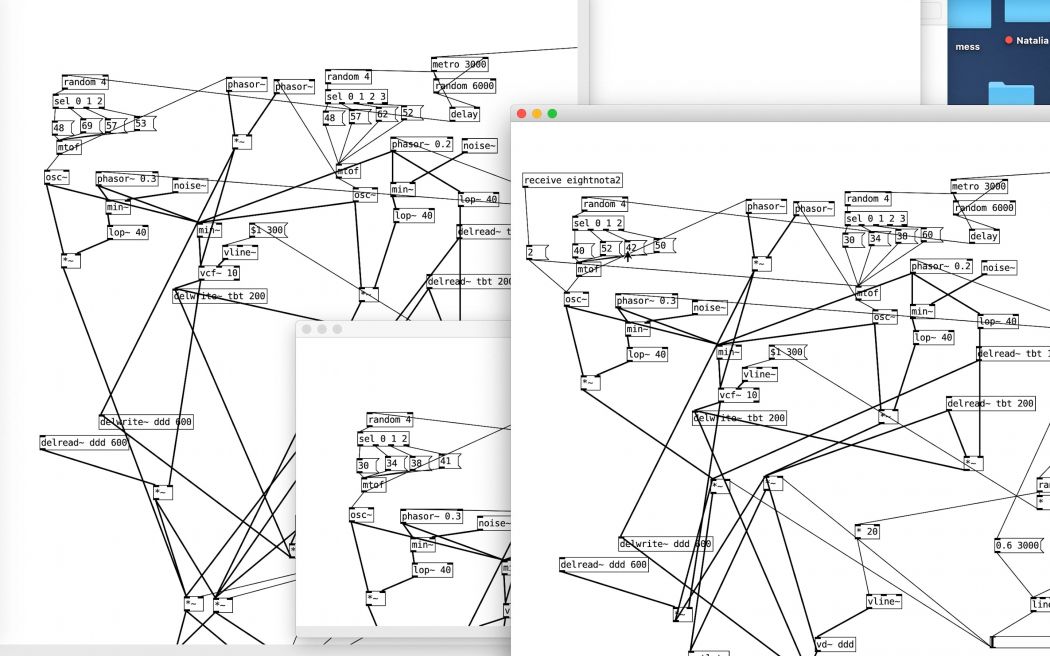1050x656 pixels.
Task: Select the "delay" object in the front window
Action: (x=984, y=236)
